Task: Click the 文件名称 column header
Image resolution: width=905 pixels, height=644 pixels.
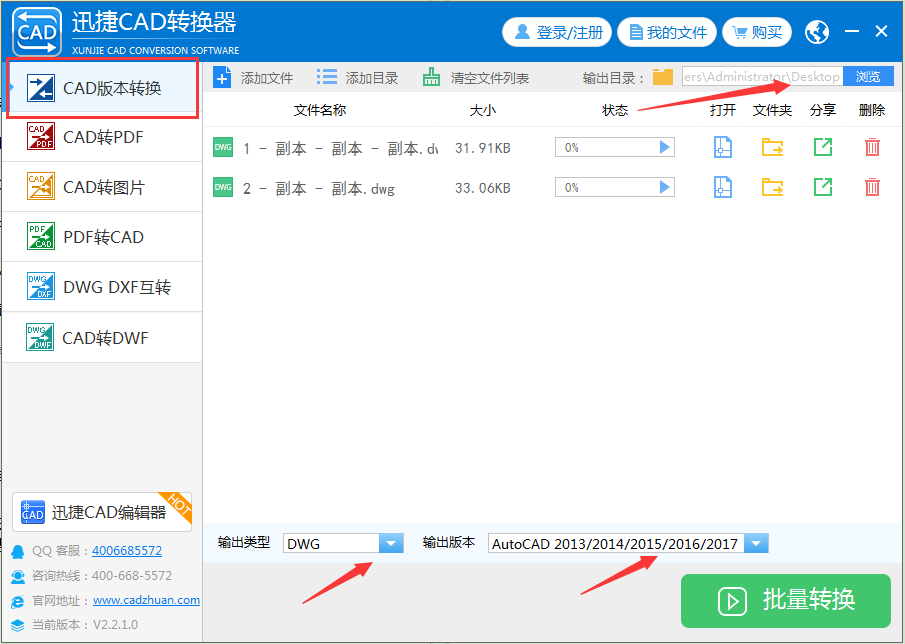Action: pyautogui.click(x=320, y=110)
